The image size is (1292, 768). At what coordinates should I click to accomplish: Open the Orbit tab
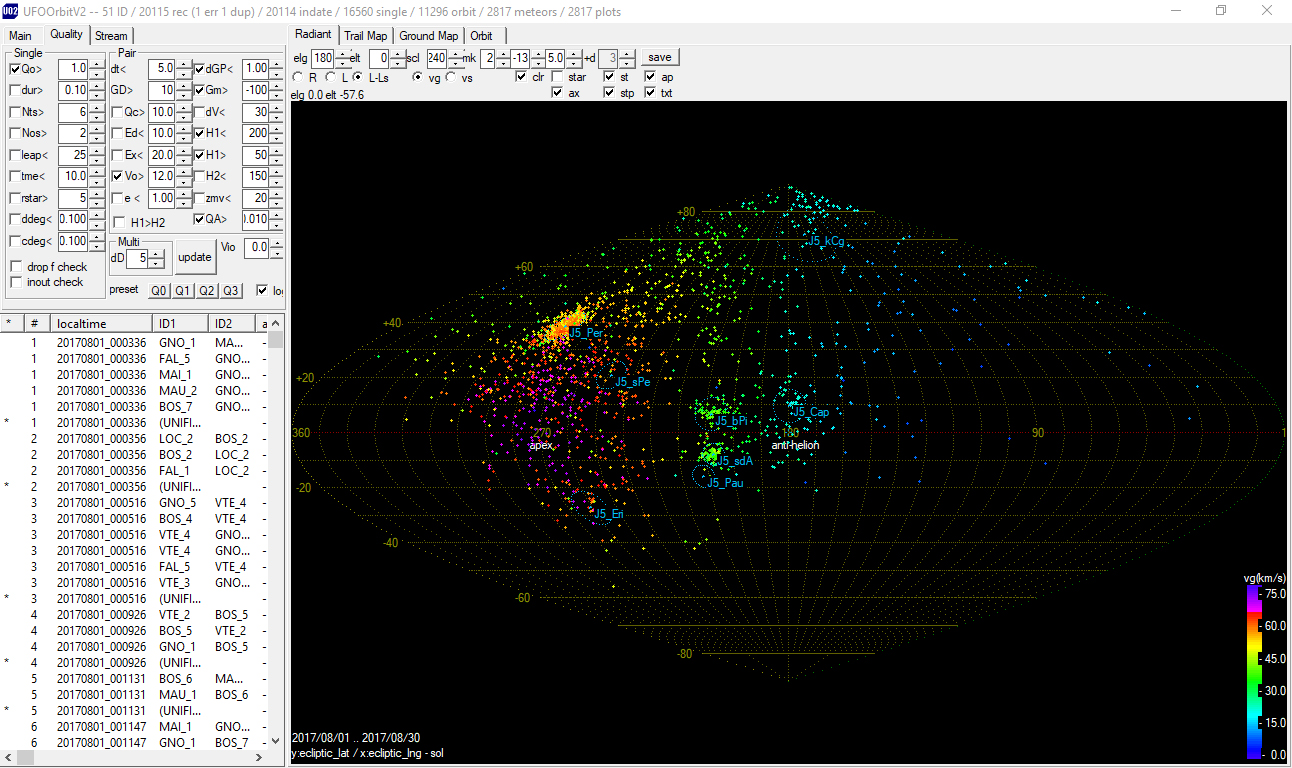pos(482,35)
